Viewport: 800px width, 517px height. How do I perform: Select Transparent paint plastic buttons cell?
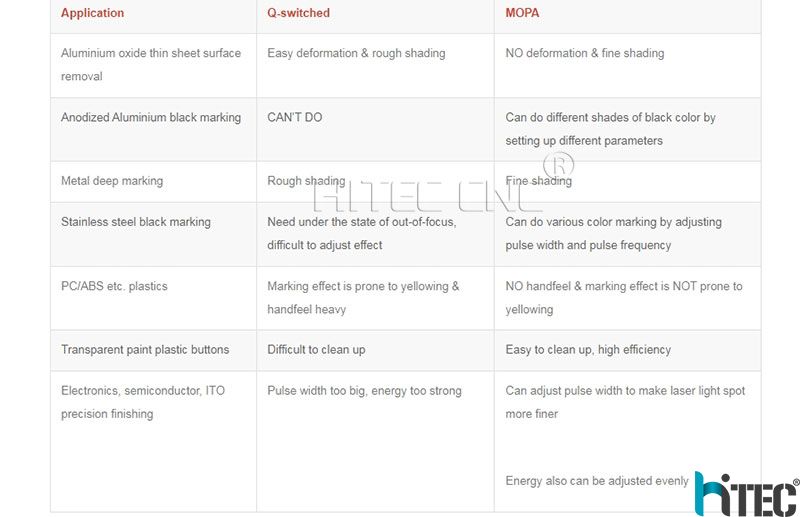coord(145,350)
